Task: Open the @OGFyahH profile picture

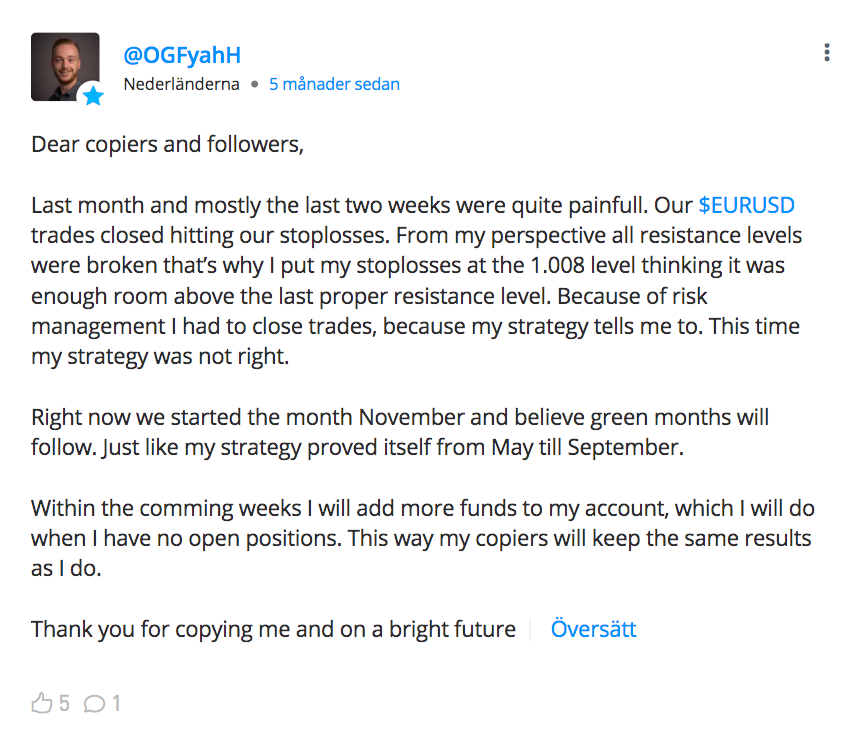Action: click(65, 65)
